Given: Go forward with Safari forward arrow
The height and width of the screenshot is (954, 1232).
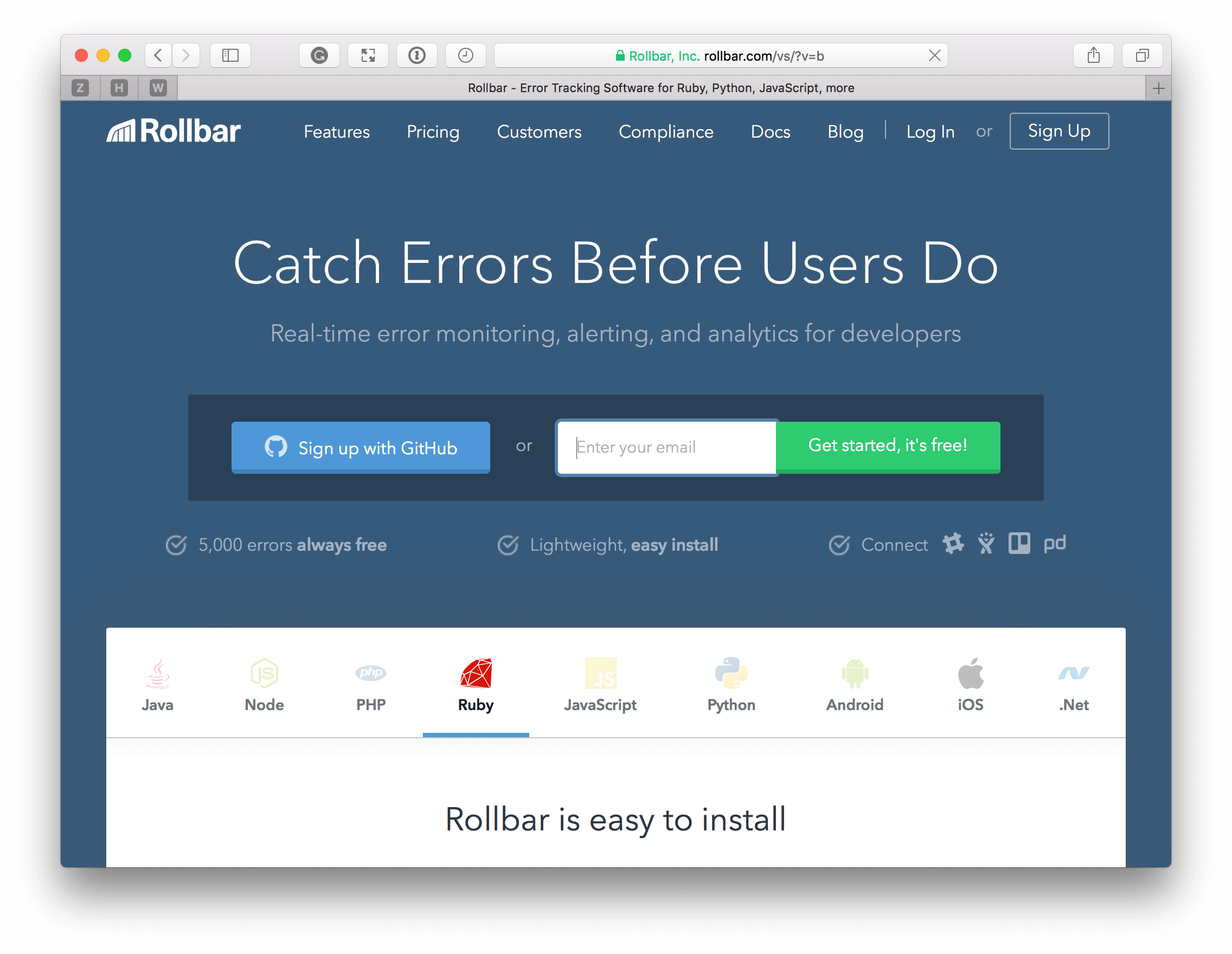Looking at the screenshot, I should tap(185, 55).
